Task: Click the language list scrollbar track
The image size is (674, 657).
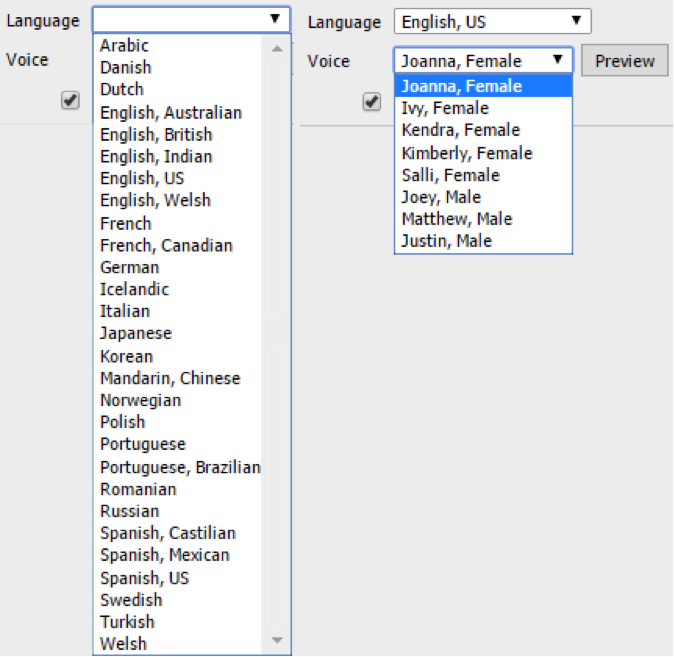Action: (277, 340)
